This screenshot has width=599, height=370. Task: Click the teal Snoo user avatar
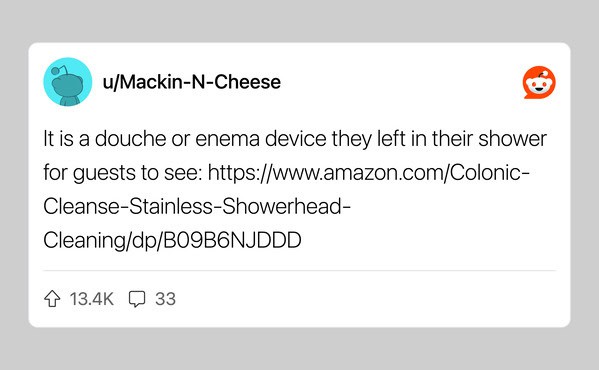pyautogui.click(x=68, y=82)
